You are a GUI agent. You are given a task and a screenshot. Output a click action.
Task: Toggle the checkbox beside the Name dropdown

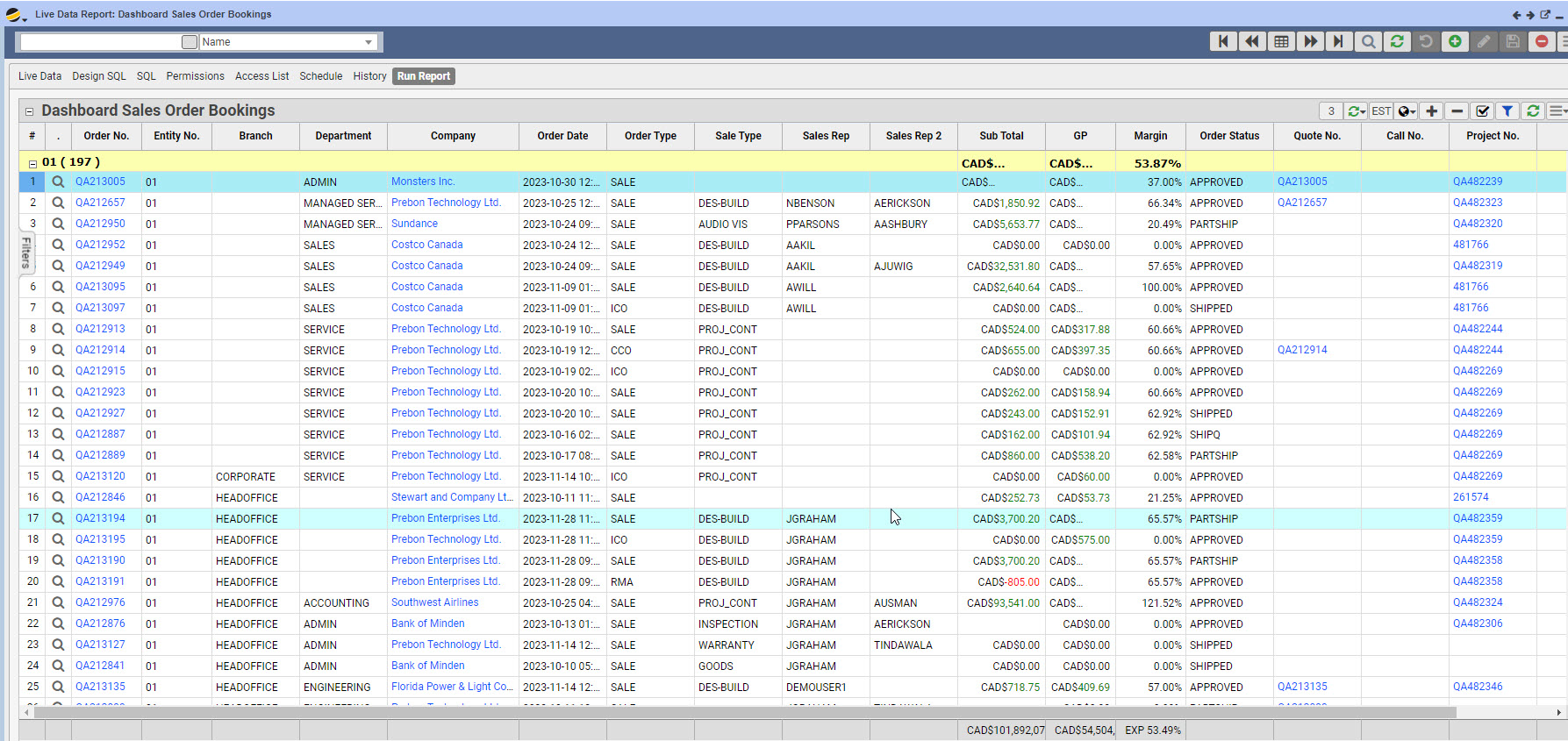(x=190, y=42)
